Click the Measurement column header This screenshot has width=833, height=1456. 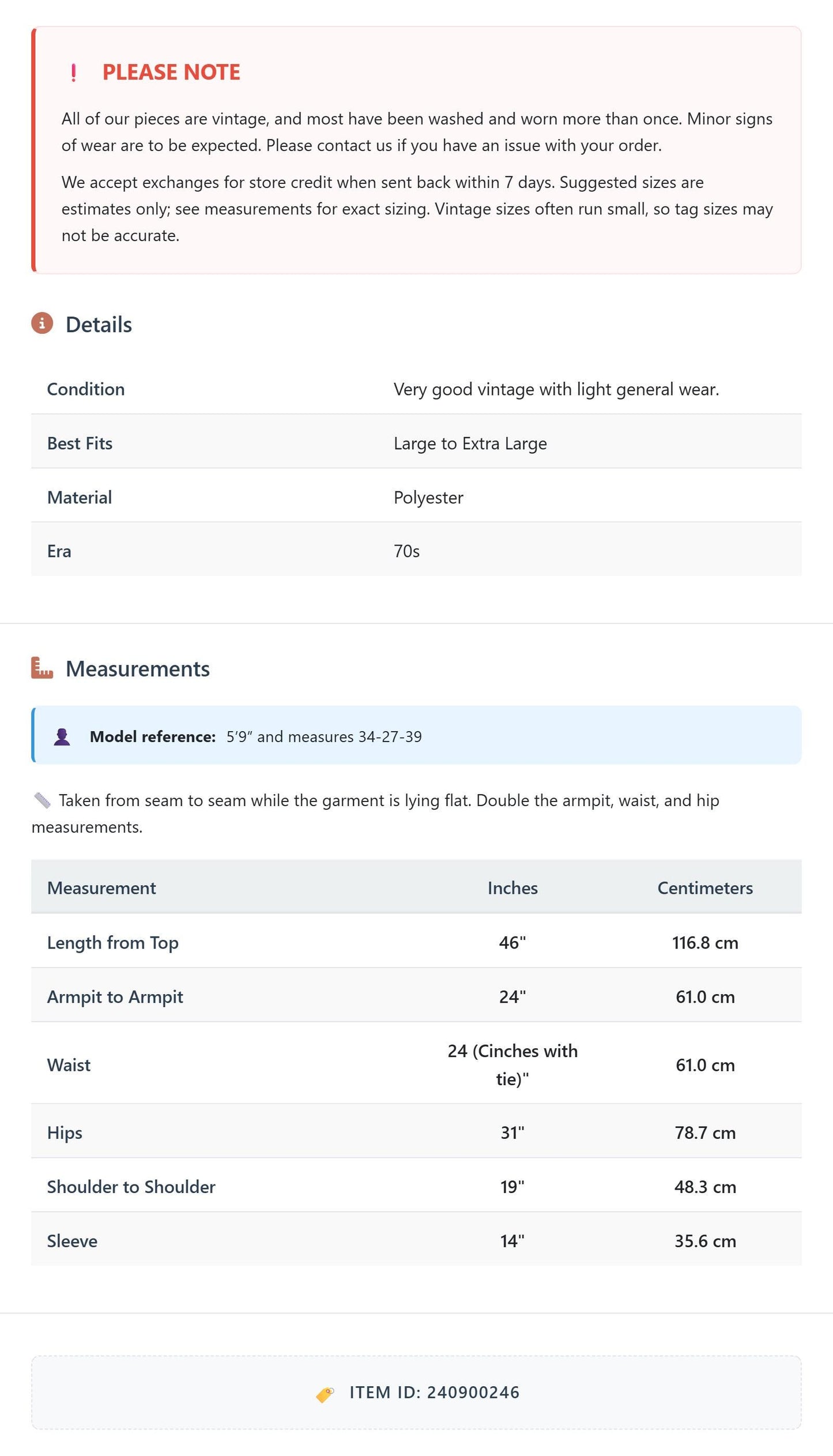101,888
